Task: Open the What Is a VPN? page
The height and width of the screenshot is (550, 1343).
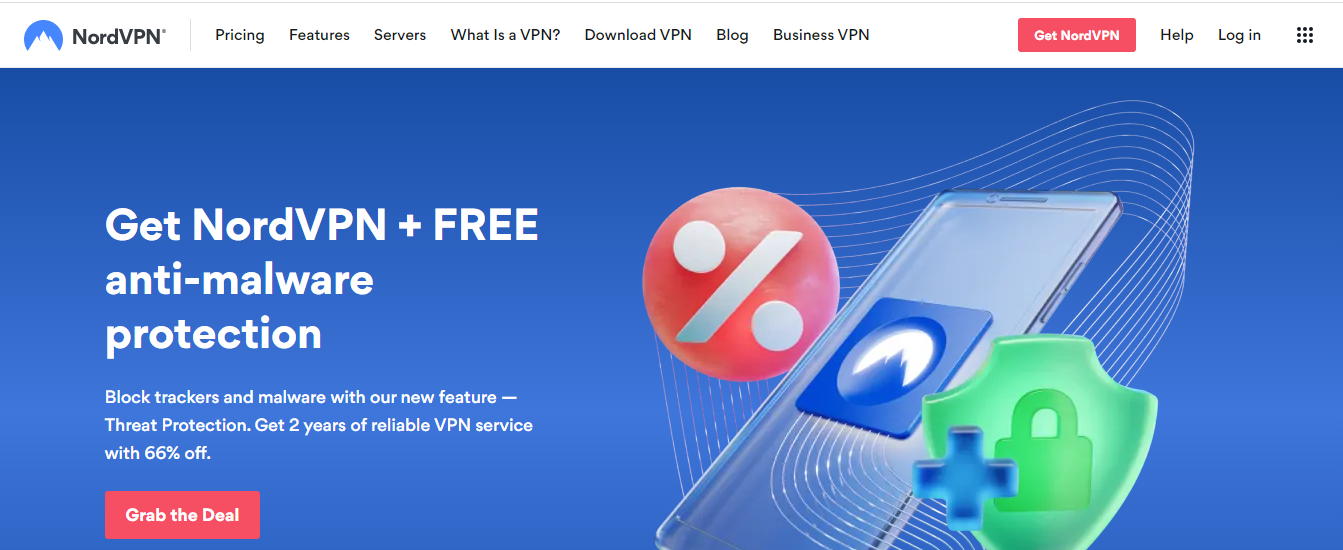Action: [505, 35]
